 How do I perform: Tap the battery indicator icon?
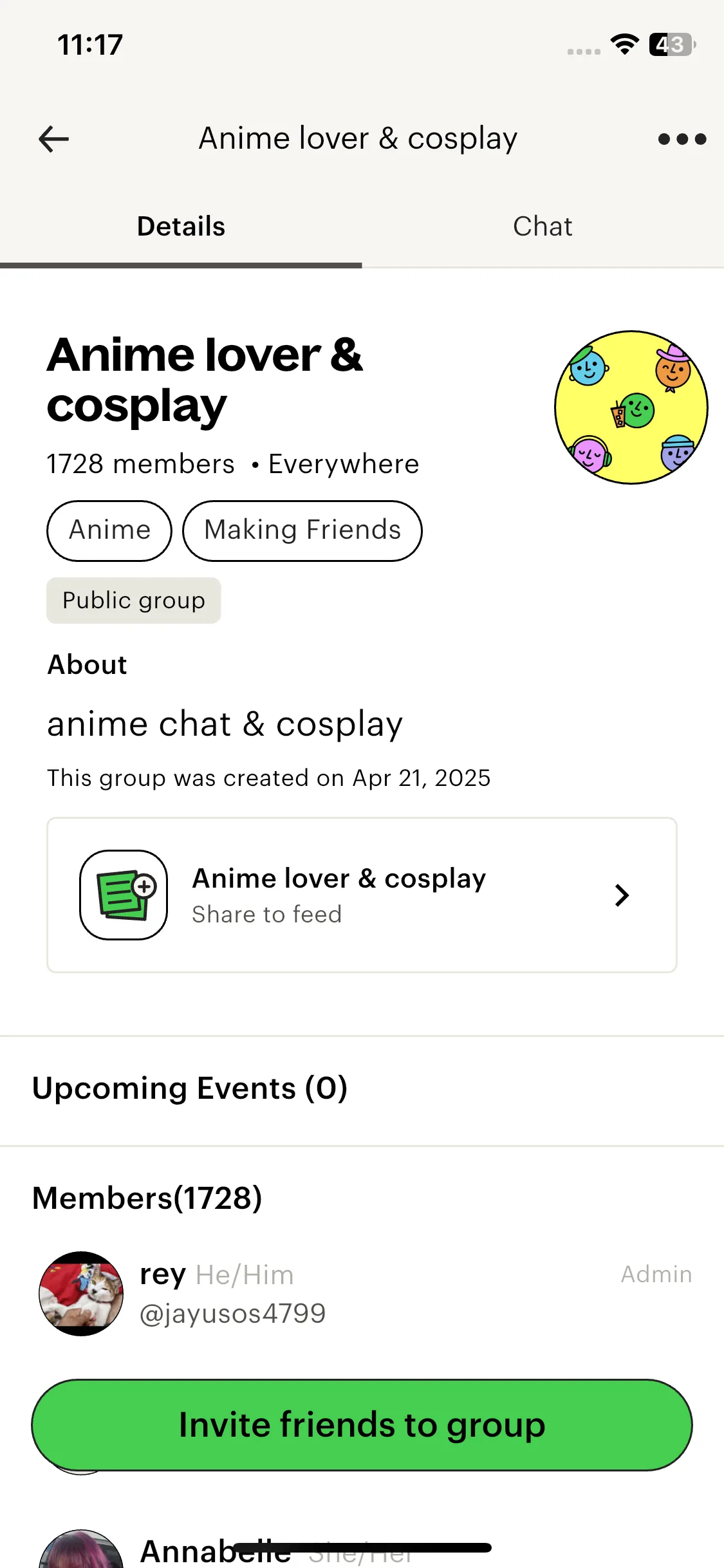point(671,44)
